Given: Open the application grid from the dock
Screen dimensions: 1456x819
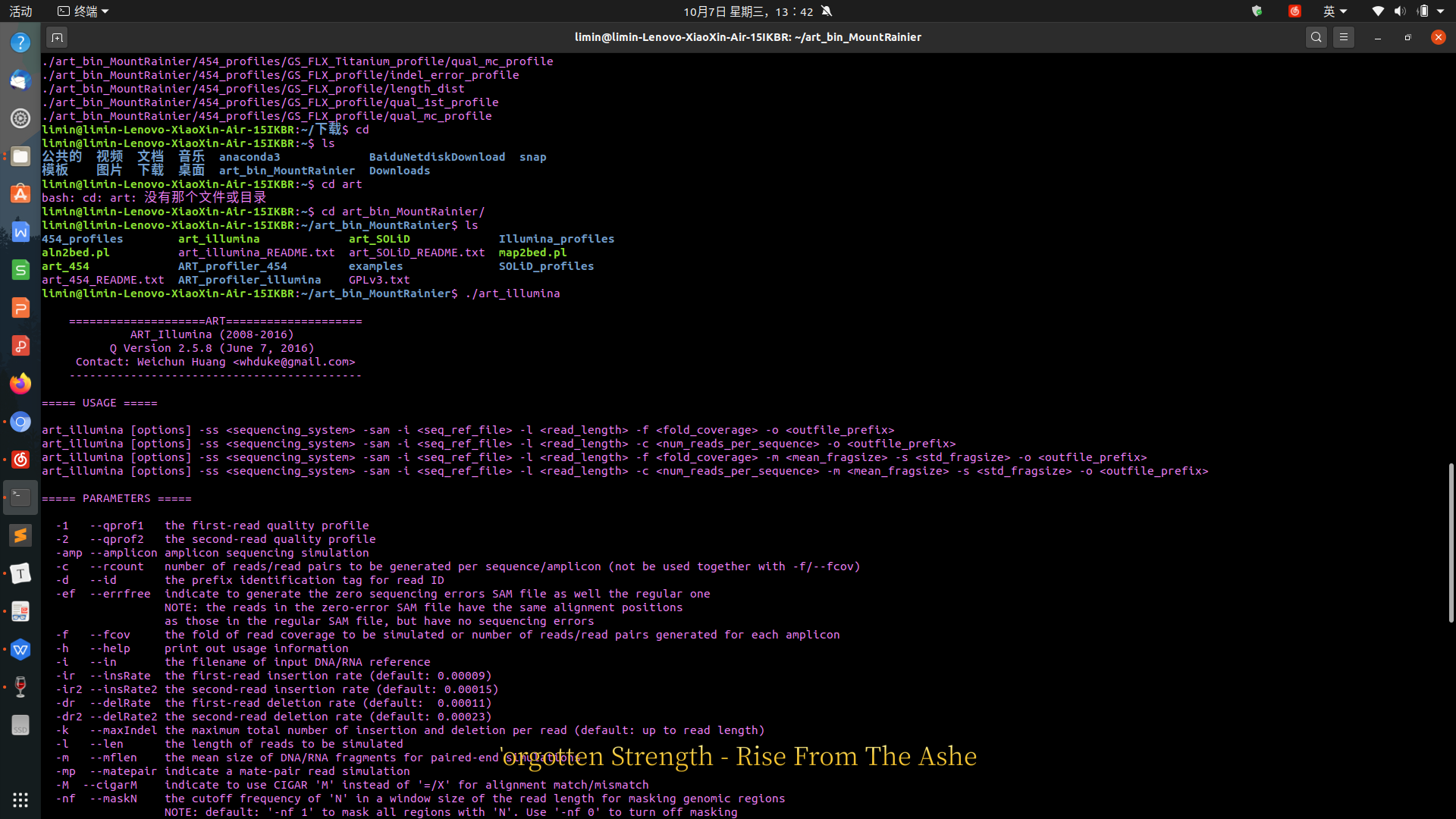Looking at the screenshot, I should pyautogui.click(x=20, y=800).
